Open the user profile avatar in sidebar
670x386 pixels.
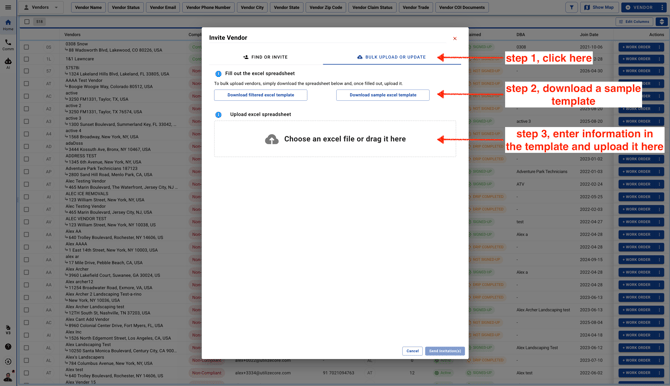tap(8, 377)
